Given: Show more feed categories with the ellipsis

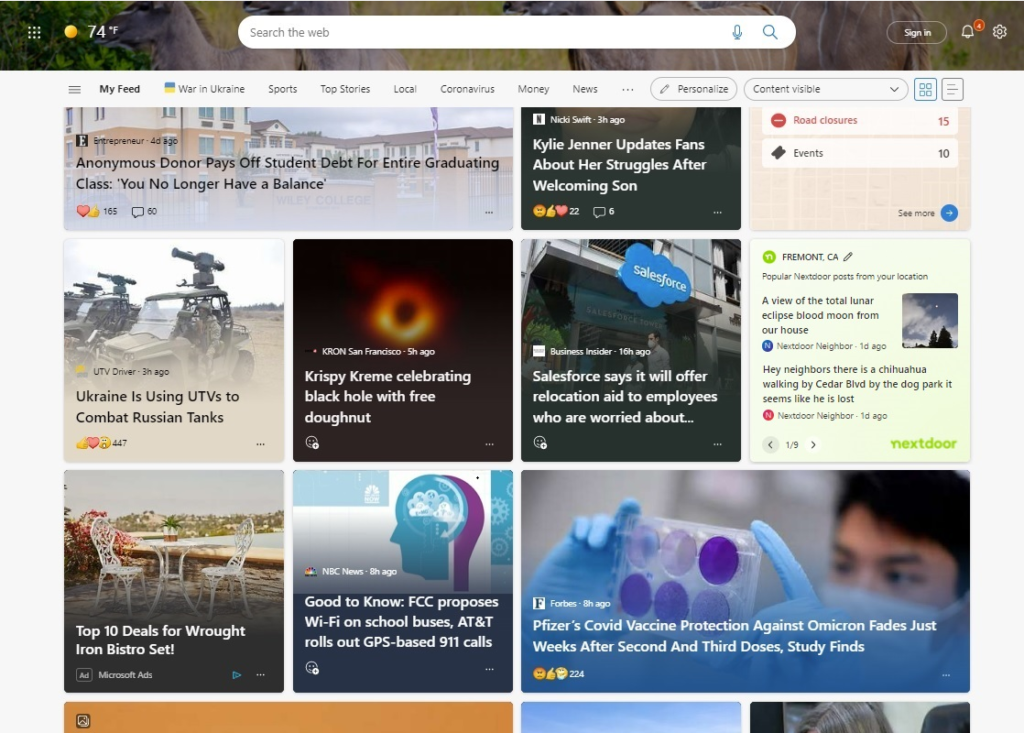Looking at the screenshot, I should click(628, 90).
